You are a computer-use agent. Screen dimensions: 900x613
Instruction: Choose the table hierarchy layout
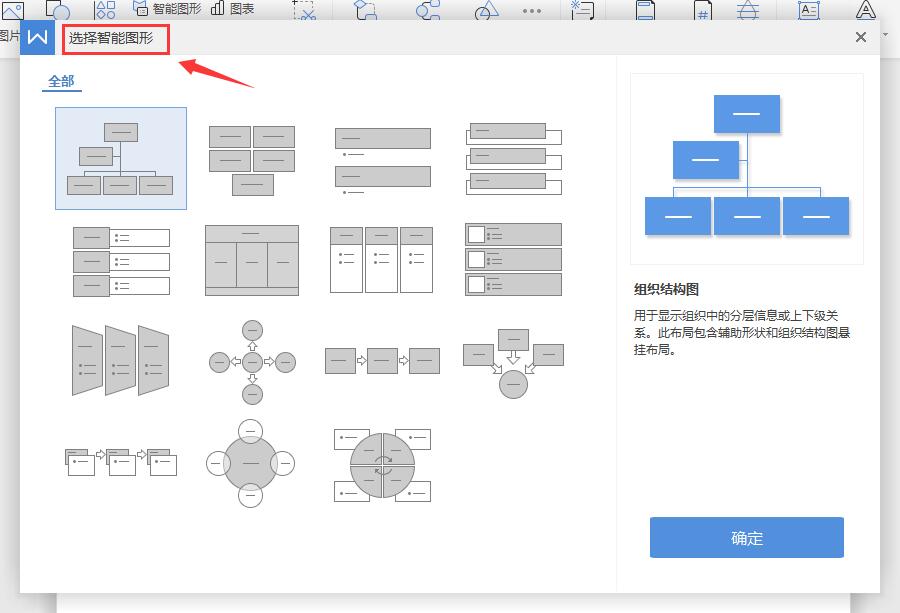(x=252, y=260)
